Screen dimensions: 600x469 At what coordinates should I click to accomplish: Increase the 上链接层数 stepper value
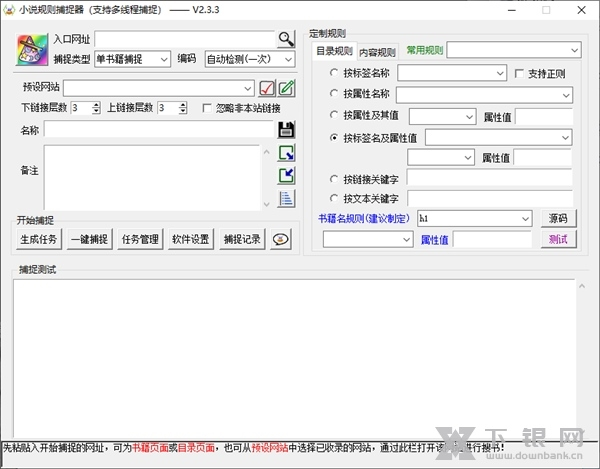coord(183,105)
